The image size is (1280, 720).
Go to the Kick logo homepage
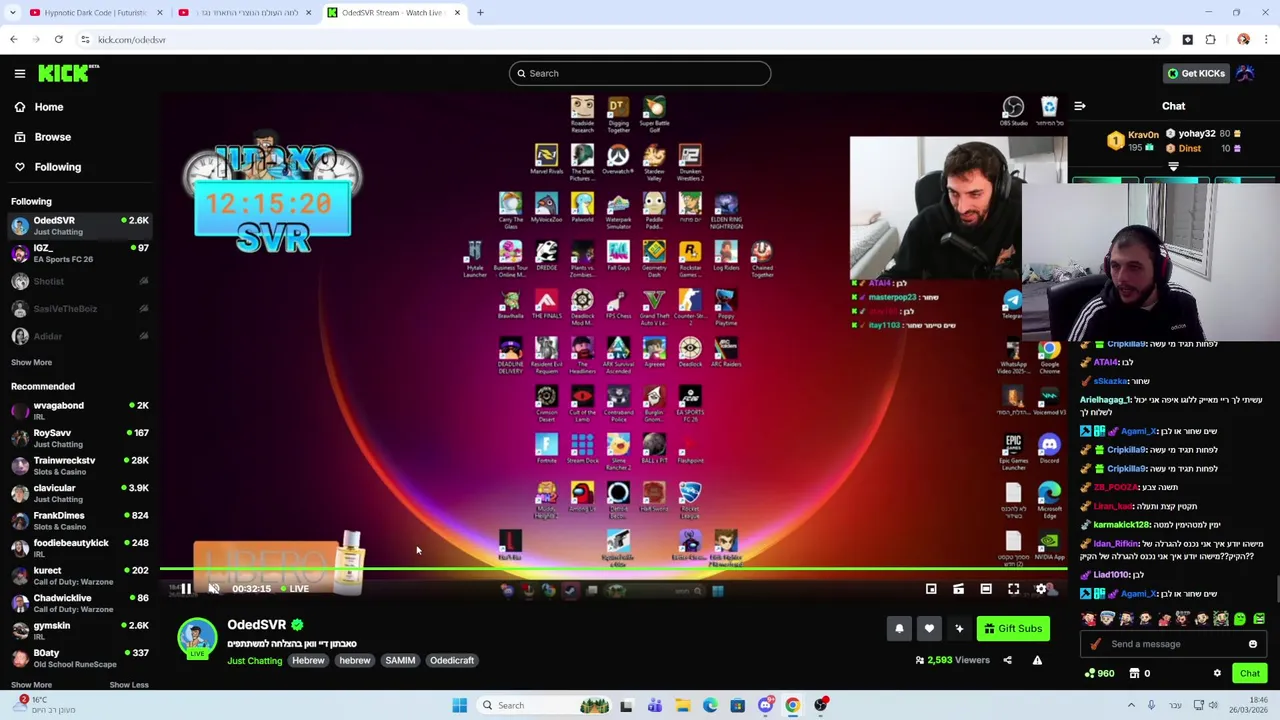68,73
